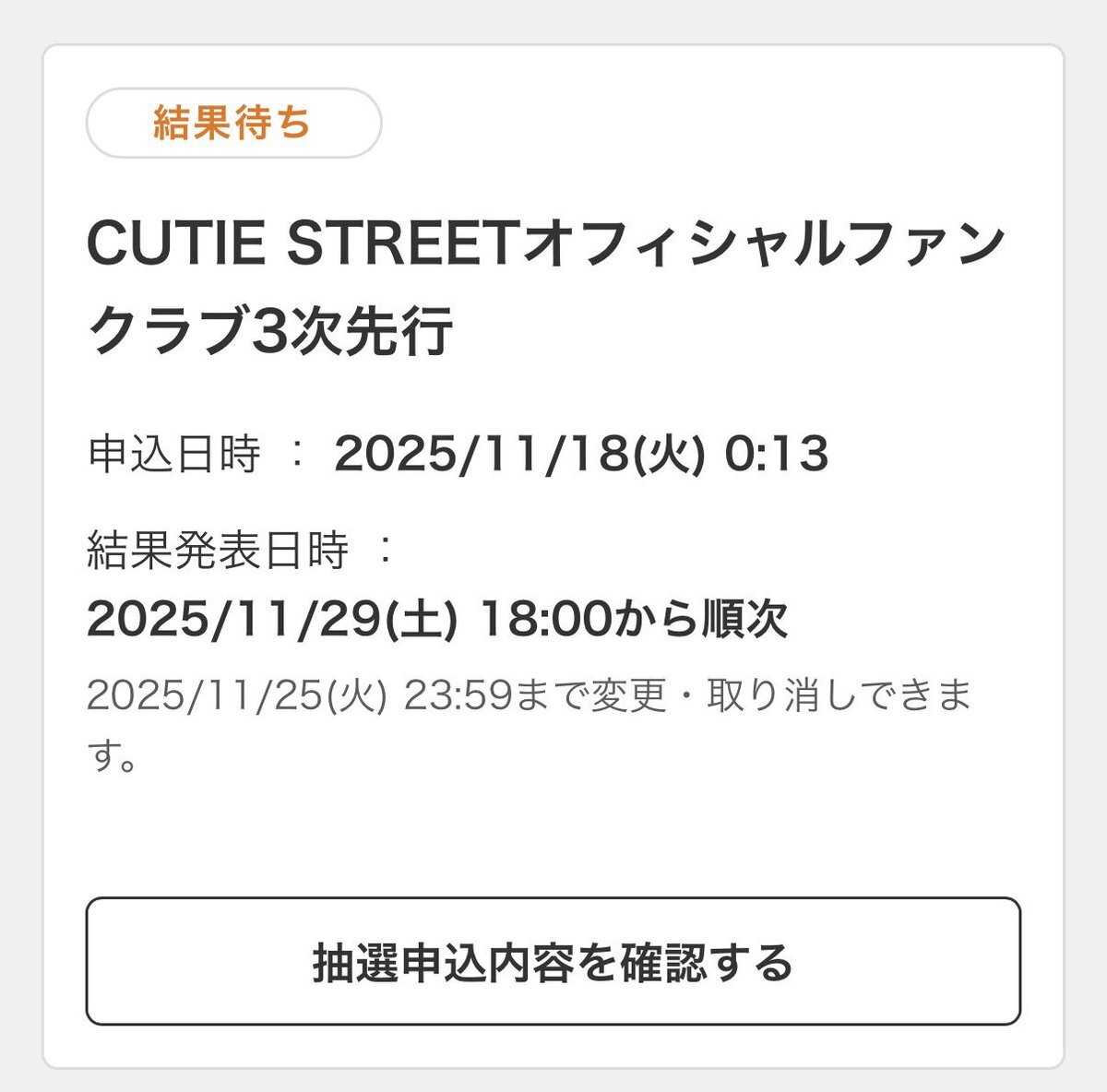Viewport: 1107px width, 1092px height.
Task: Tap the 結果待ち status badge
Action: [233, 123]
